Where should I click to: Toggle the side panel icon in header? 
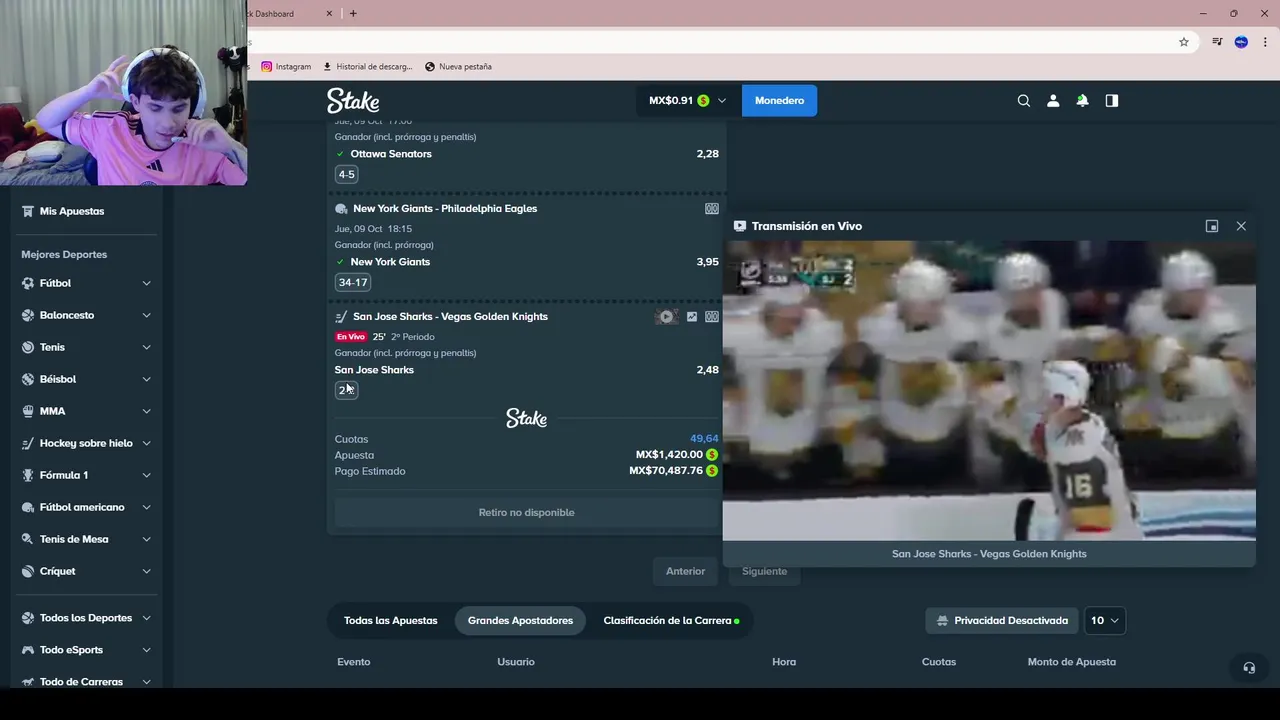click(x=1111, y=100)
